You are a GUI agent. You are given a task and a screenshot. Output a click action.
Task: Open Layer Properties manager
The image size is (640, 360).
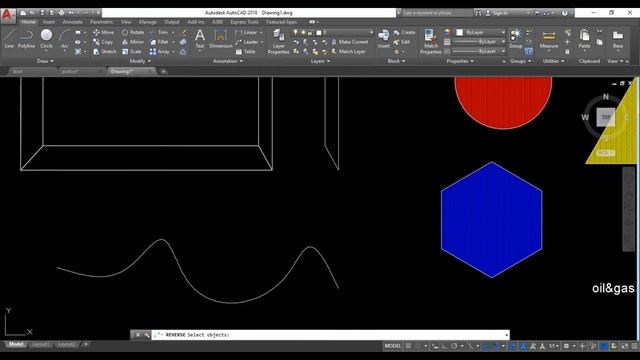278,41
